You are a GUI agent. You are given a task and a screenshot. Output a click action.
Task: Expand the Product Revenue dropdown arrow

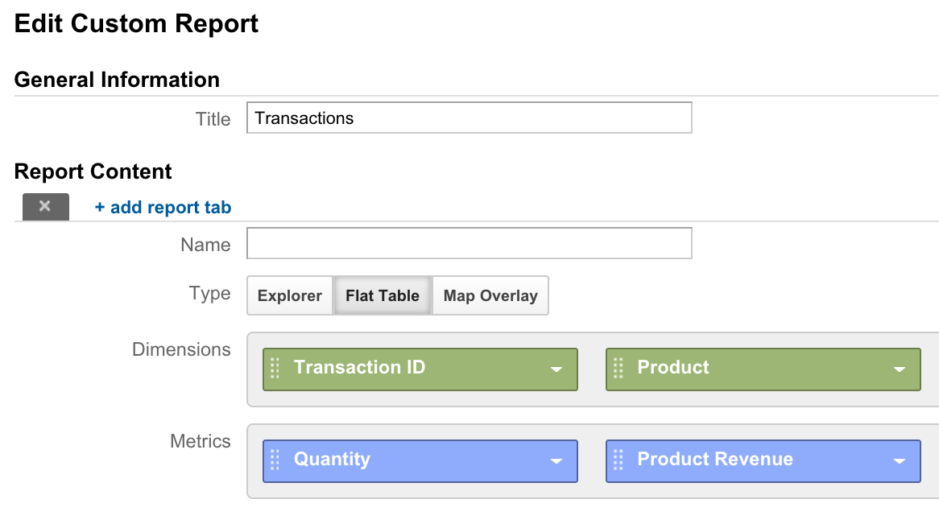[899, 461]
